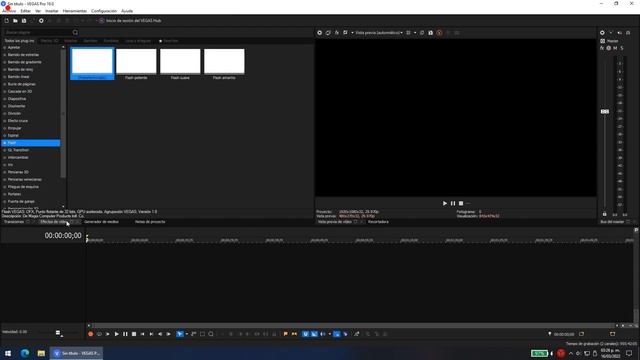The image size is (640, 360).
Task: Click the Open project folder icon
Action: pos(15,20)
